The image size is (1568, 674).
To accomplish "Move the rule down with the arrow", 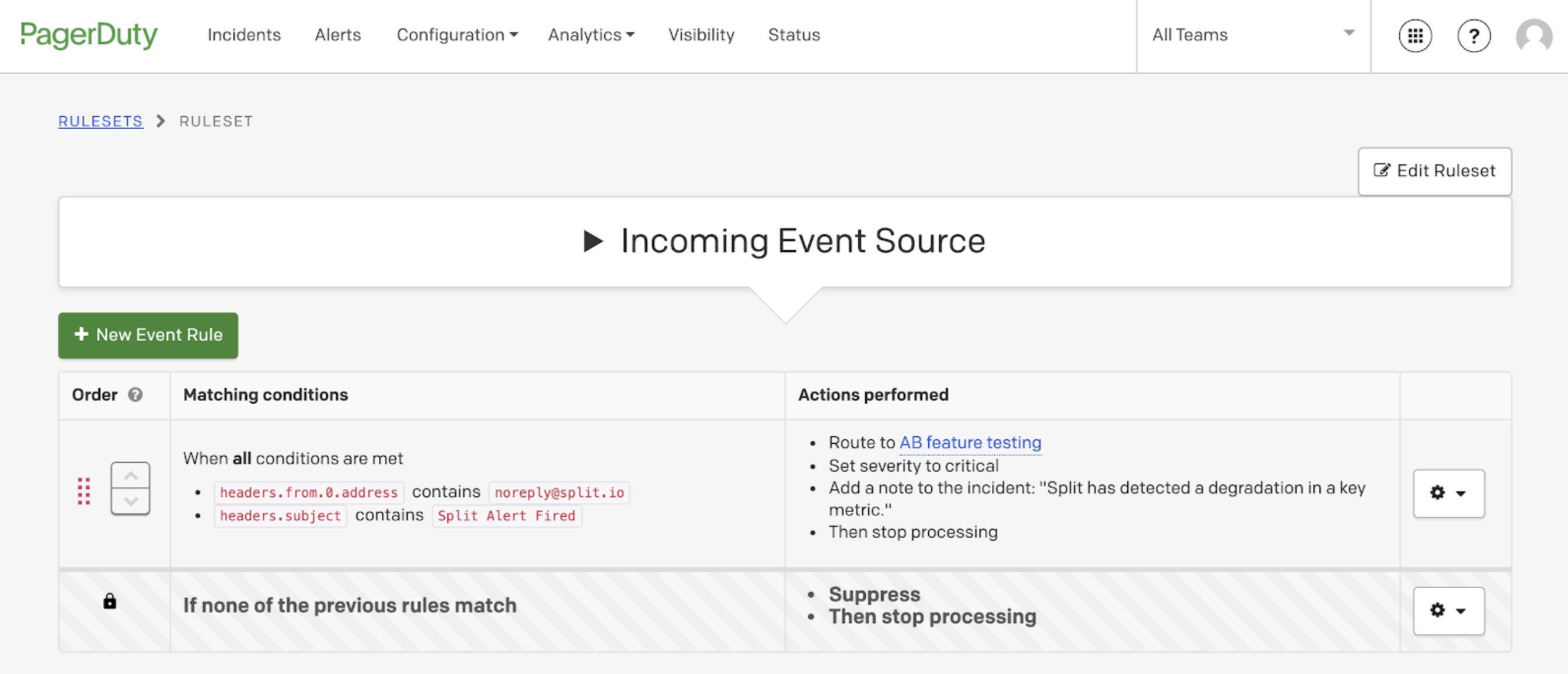I will click(130, 502).
